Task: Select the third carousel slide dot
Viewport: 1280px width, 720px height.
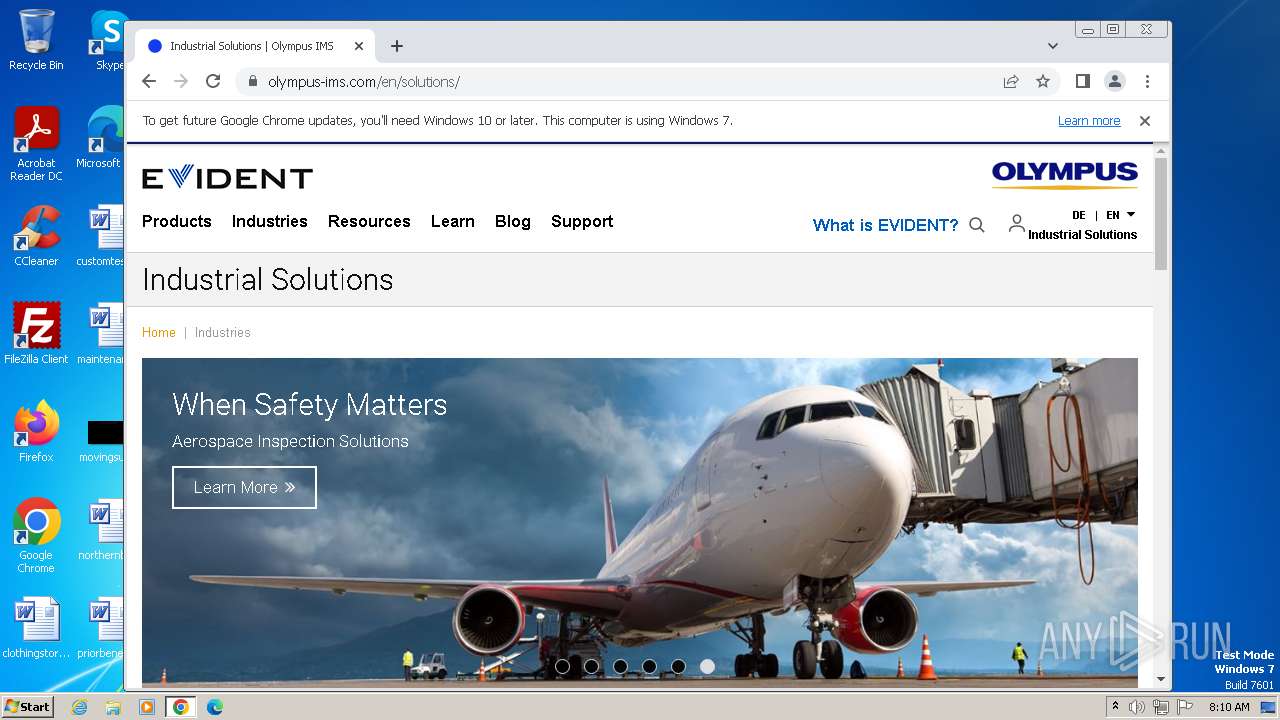Action: [620, 666]
